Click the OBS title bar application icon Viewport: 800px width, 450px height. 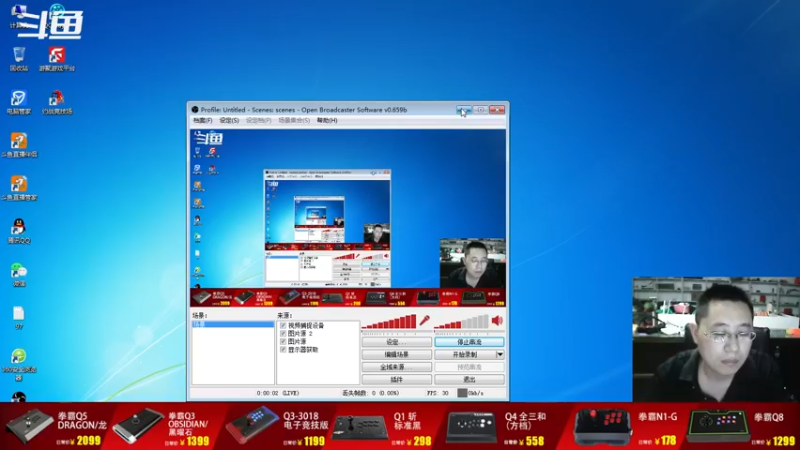coord(195,110)
